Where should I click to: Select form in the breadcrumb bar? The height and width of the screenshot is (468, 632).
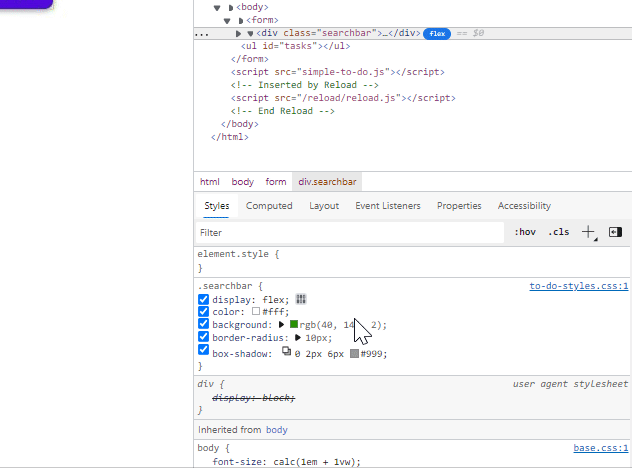click(276, 182)
